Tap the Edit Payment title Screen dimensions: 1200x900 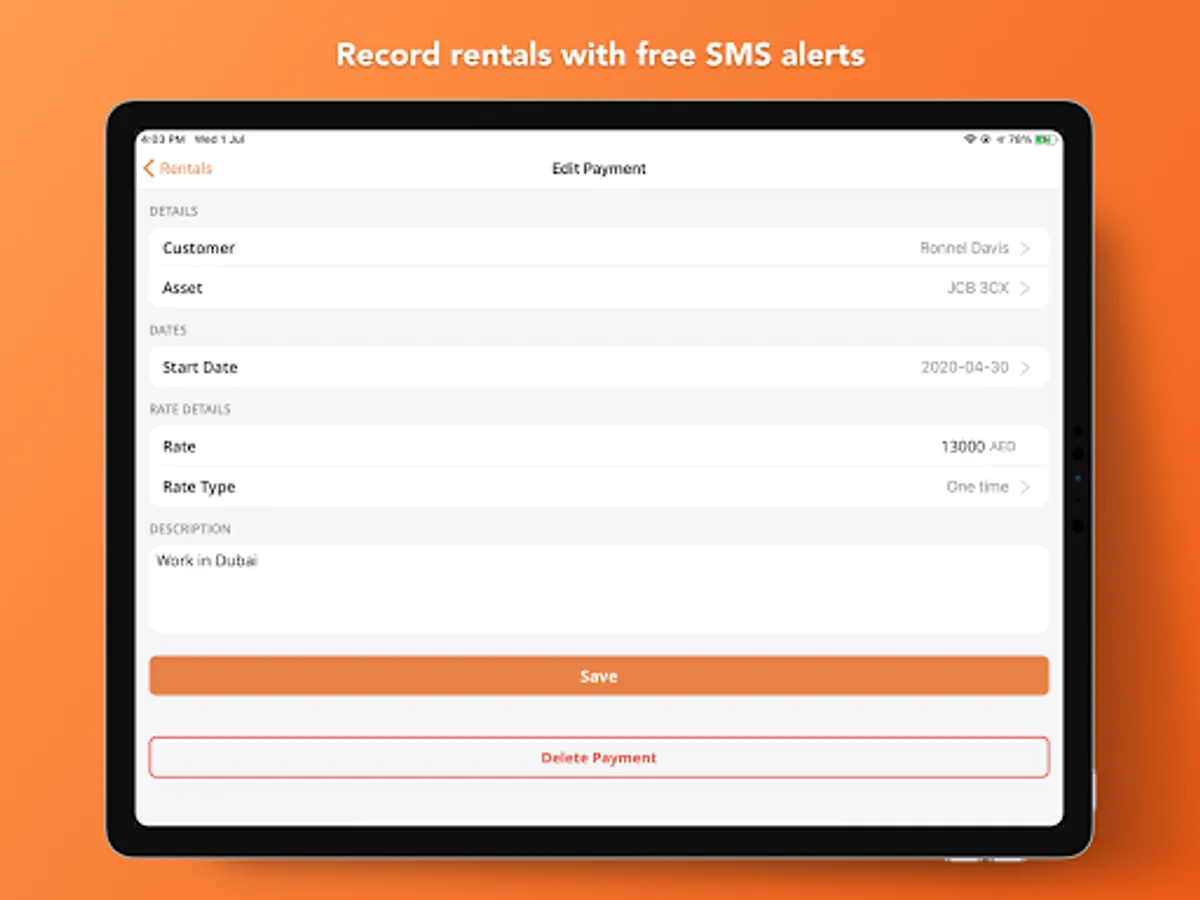pos(599,169)
